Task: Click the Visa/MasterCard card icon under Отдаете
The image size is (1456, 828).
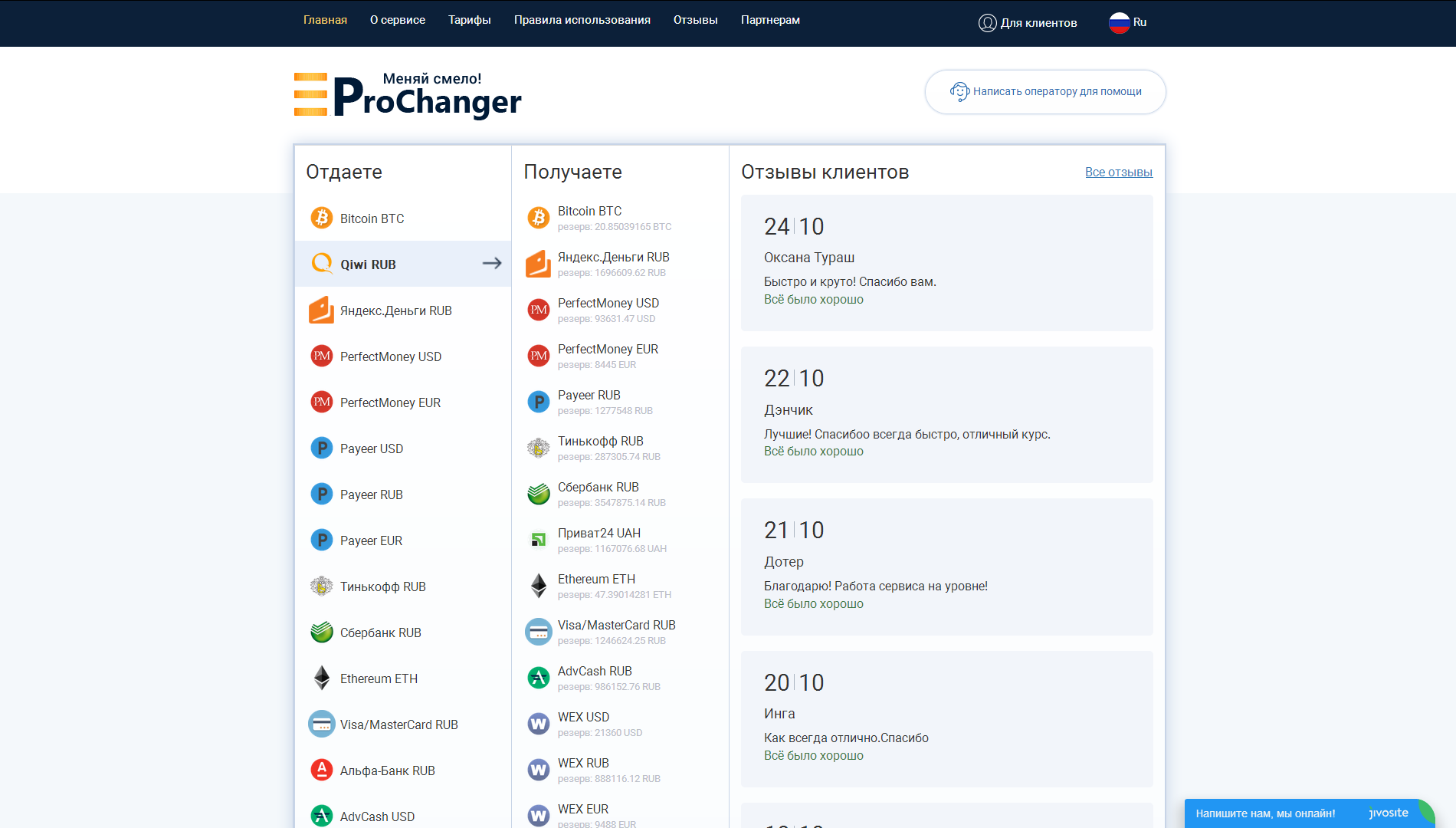Action: [322, 724]
